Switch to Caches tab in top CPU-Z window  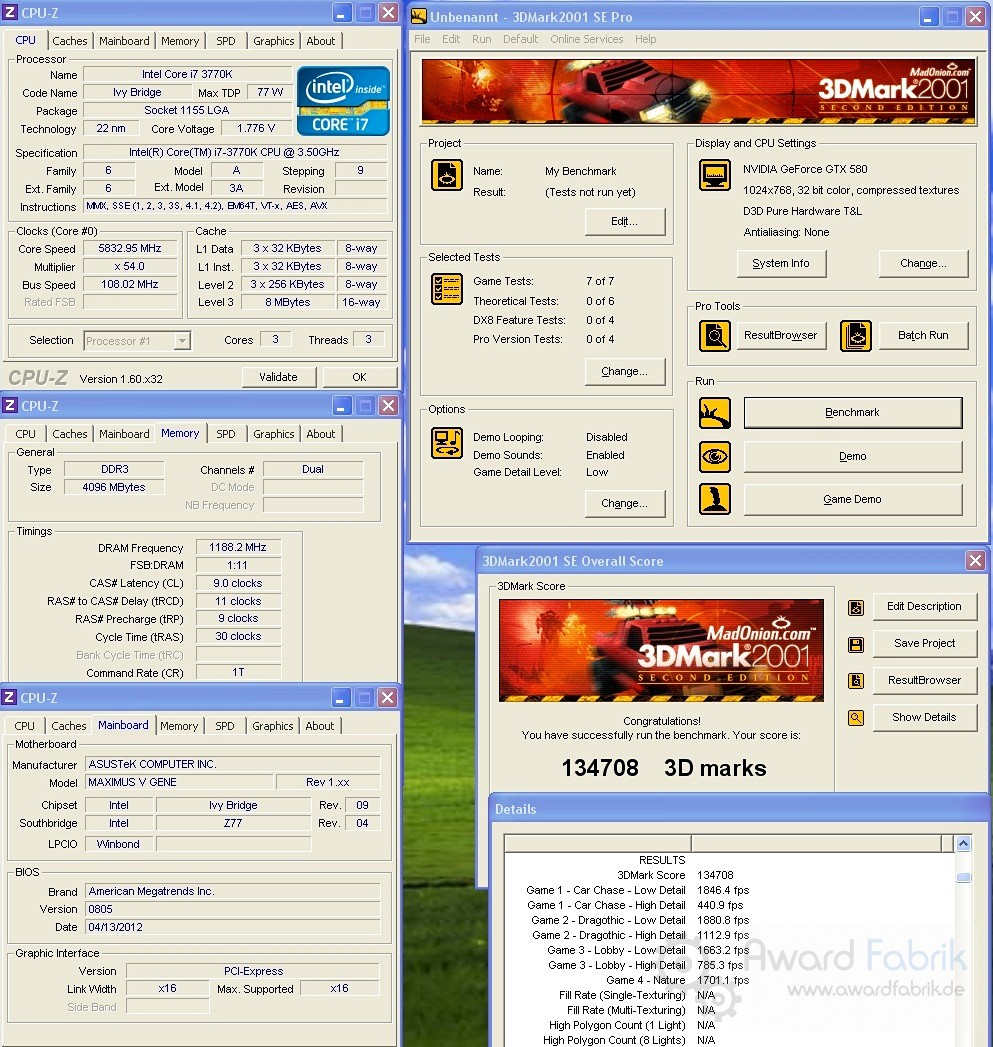pos(69,41)
